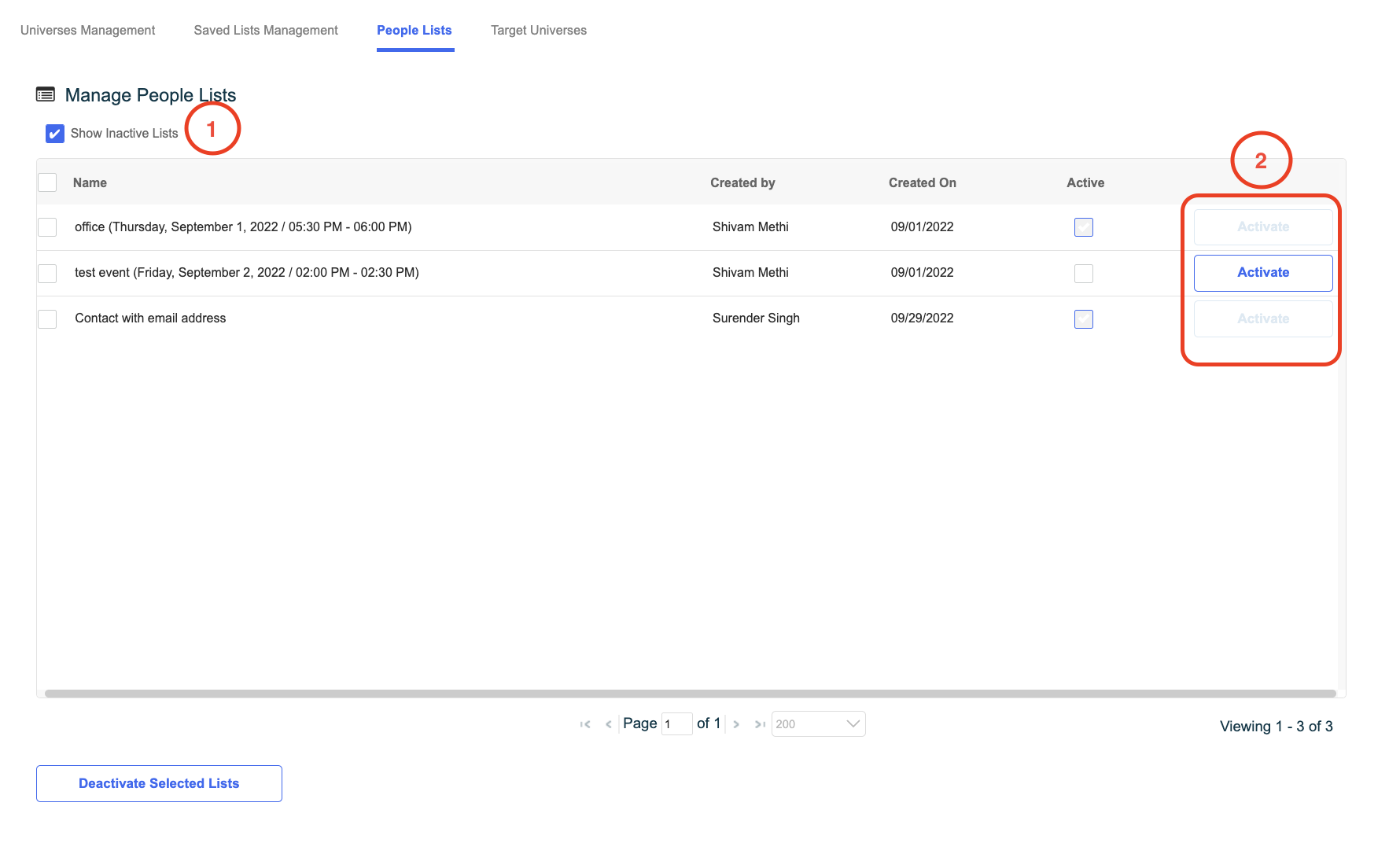Click Activate button for Contact with email address
1400x854 pixels.
click(x=1263, y=318)
